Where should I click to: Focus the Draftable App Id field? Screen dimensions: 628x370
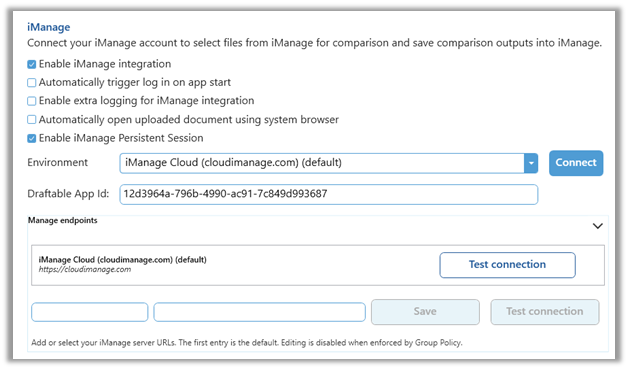[x=328, y=194]
